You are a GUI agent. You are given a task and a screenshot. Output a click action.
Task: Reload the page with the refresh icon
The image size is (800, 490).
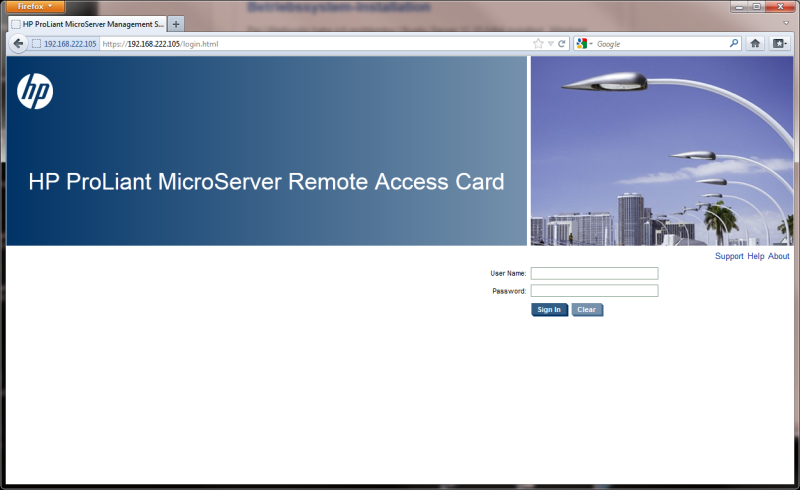[x=562, y=44]
